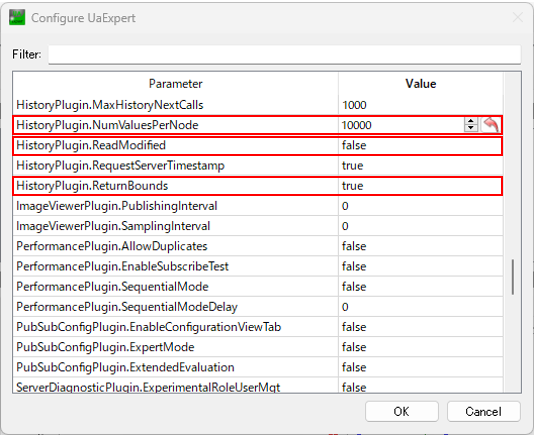Click the UaExpert application icon in title bar
The width and height of the screenshot is (534, 435).
click(x=17, y=18)
